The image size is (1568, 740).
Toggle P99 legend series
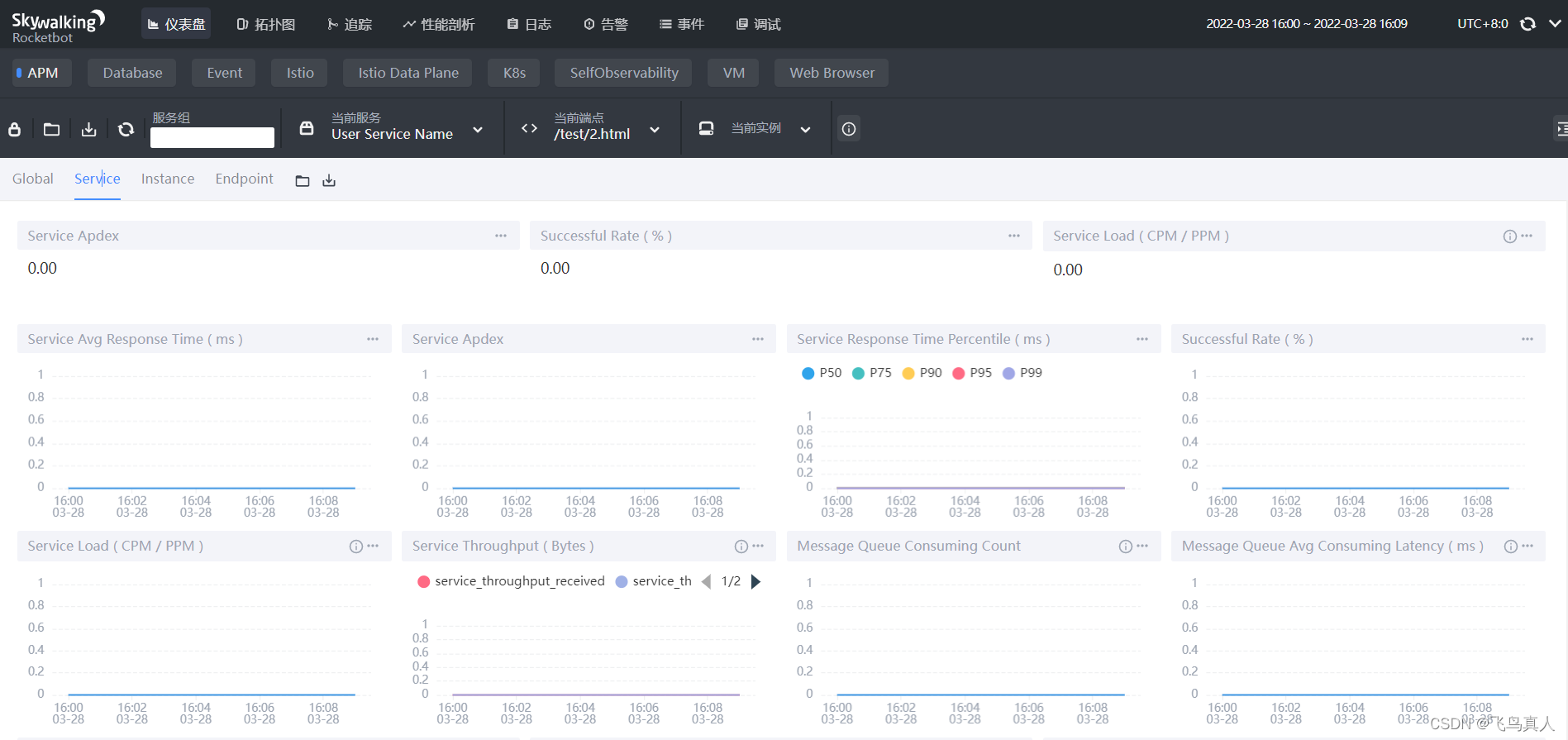pos(1022,373)
